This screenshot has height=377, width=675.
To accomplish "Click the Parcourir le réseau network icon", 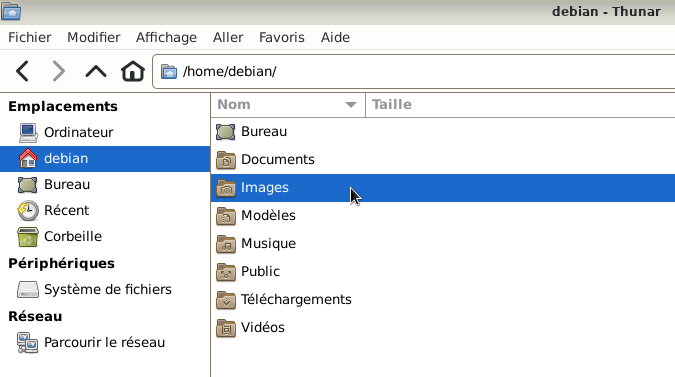I will click(28, 343).
